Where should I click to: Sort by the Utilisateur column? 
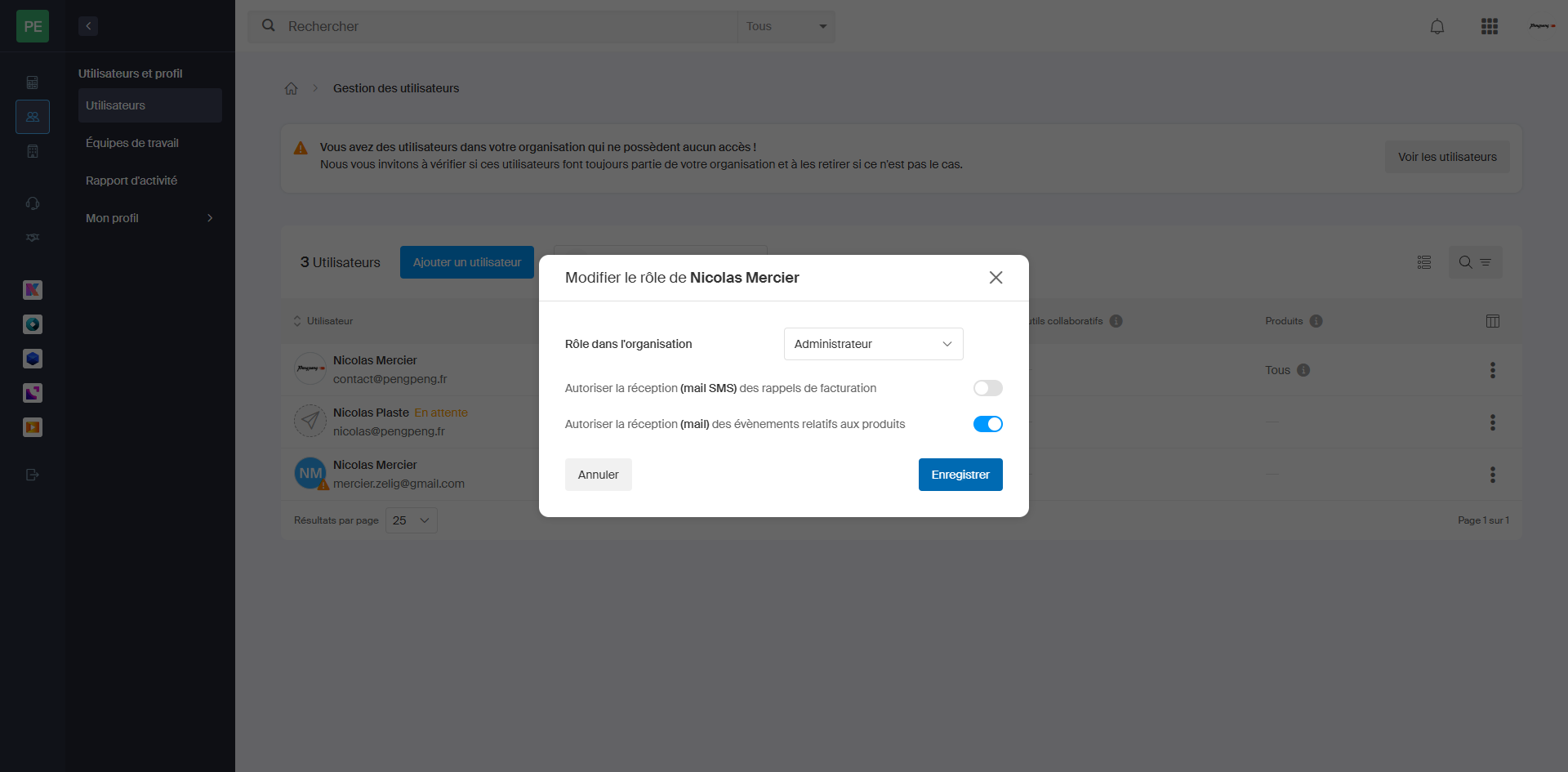pyautogui.click(x=323, y=321)
